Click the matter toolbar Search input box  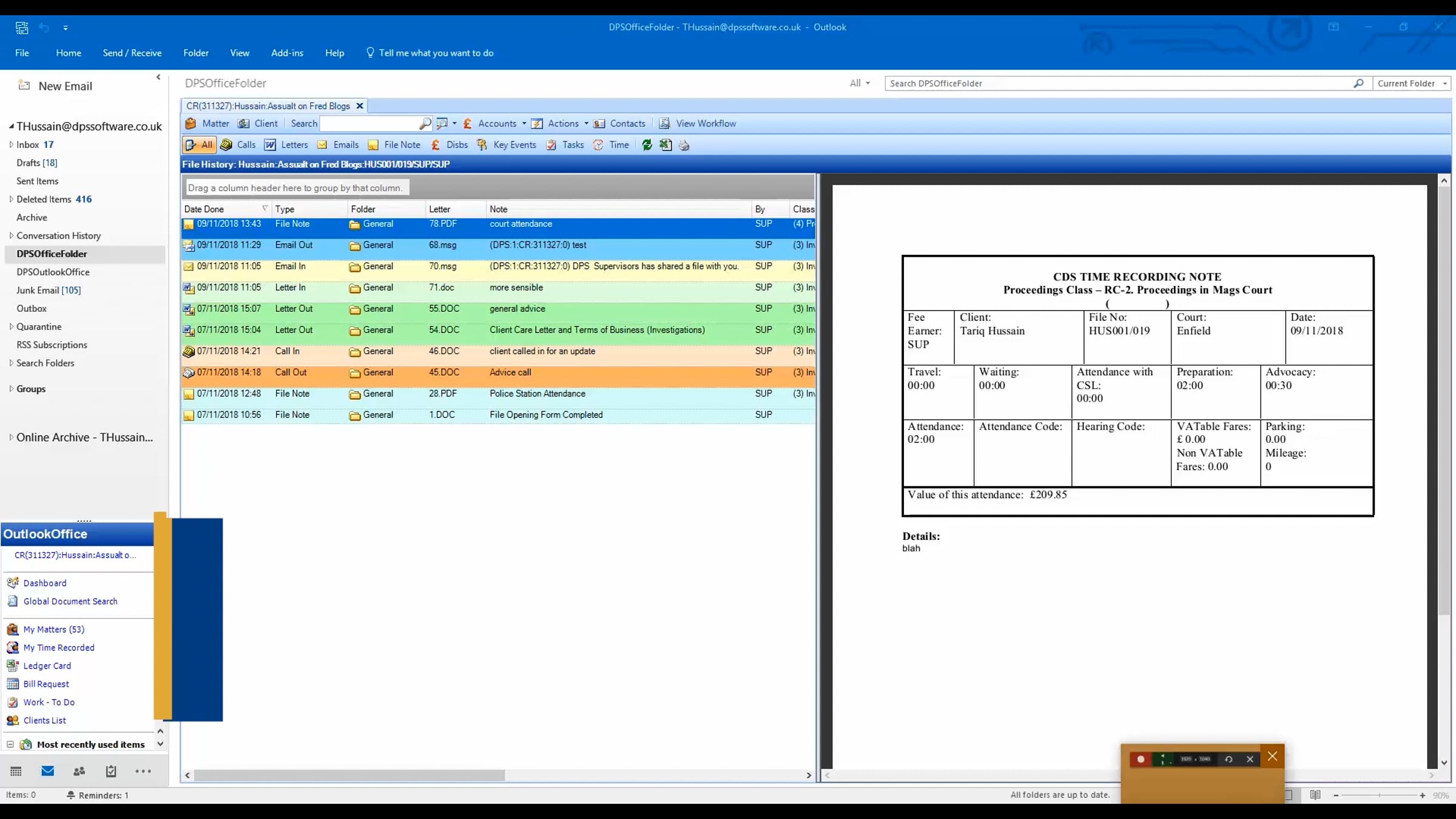[x=369, y=124]
